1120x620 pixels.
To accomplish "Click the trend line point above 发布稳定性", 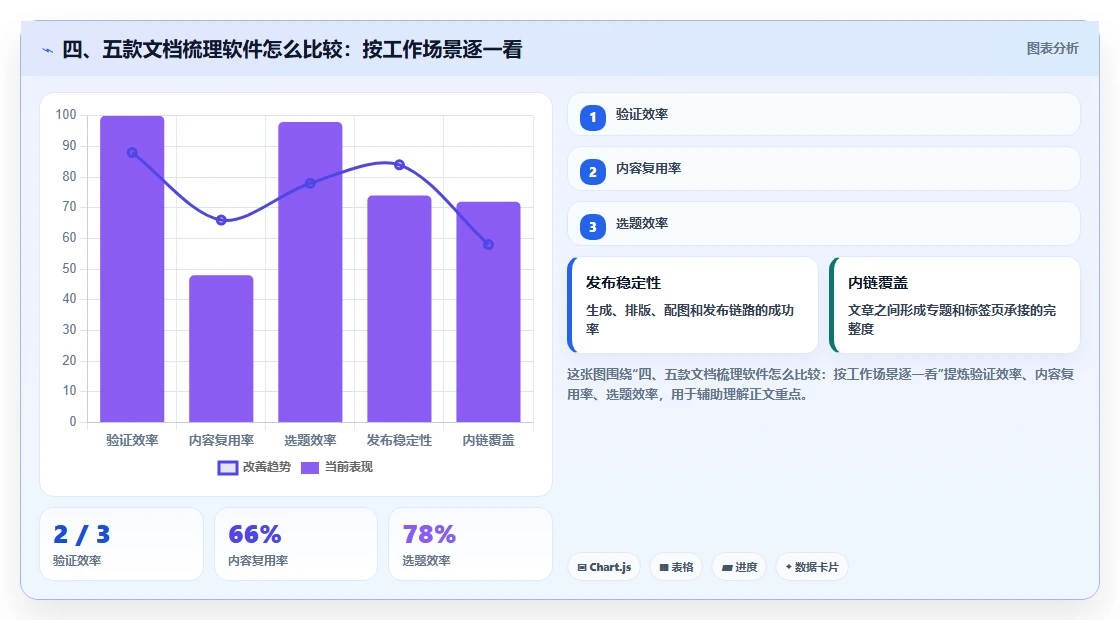I will (399, 165).
